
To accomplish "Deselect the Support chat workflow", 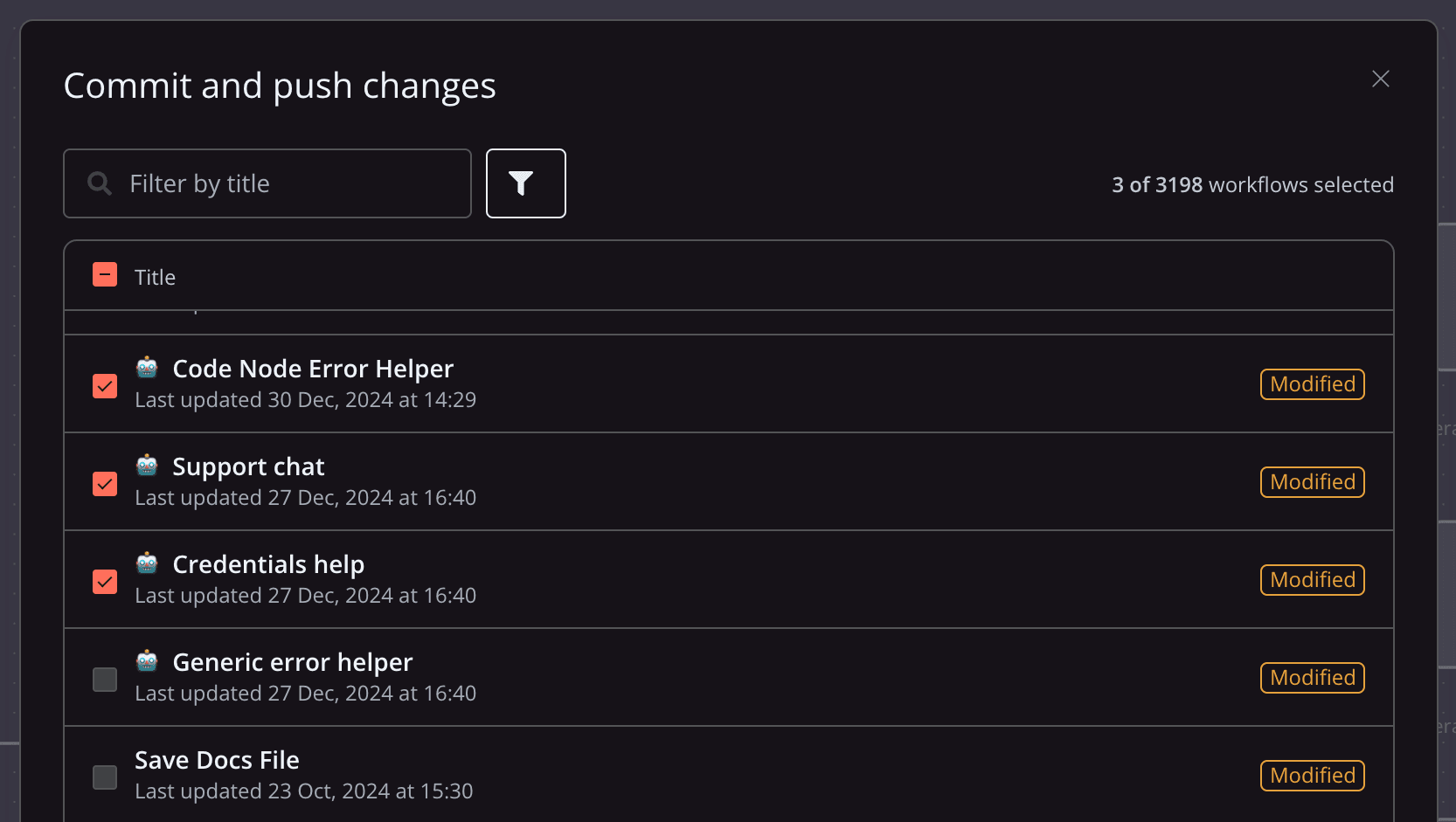I will (105, 483).
